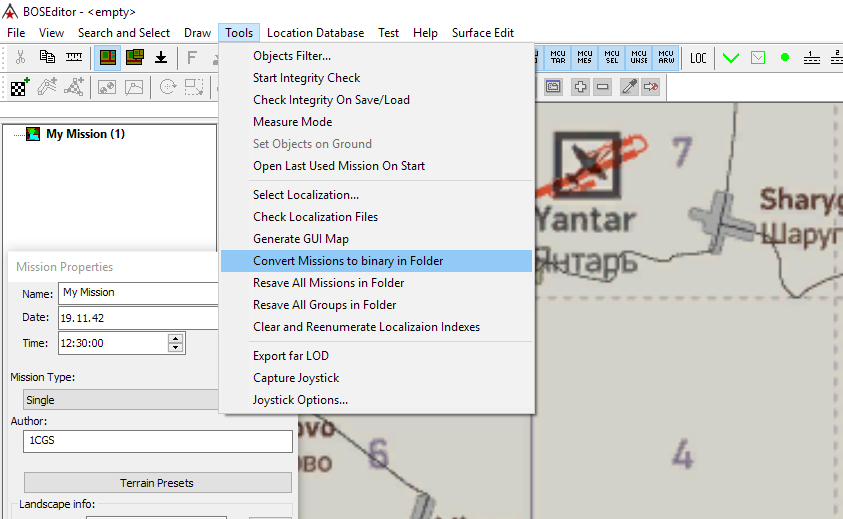Click the Author field containing 1CGS
This screenshot has width=843, height=519.
click(x=158, y=441)
